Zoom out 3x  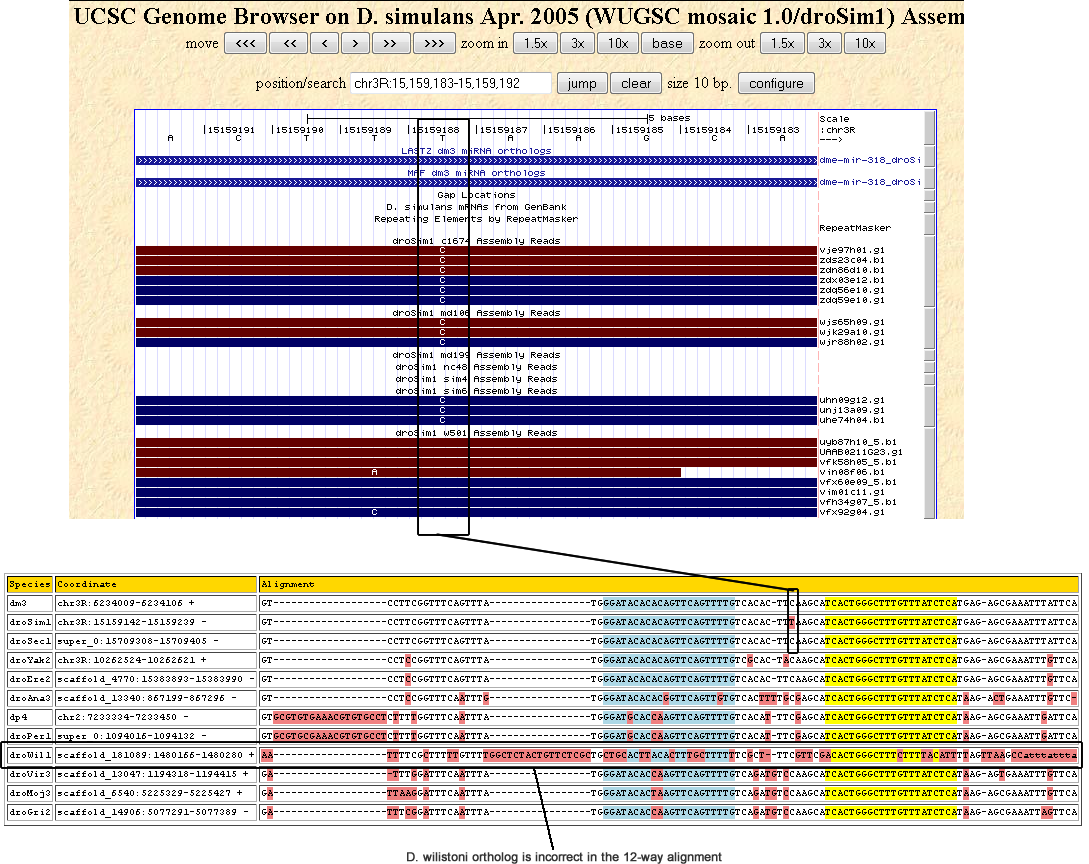pos(824,43)
